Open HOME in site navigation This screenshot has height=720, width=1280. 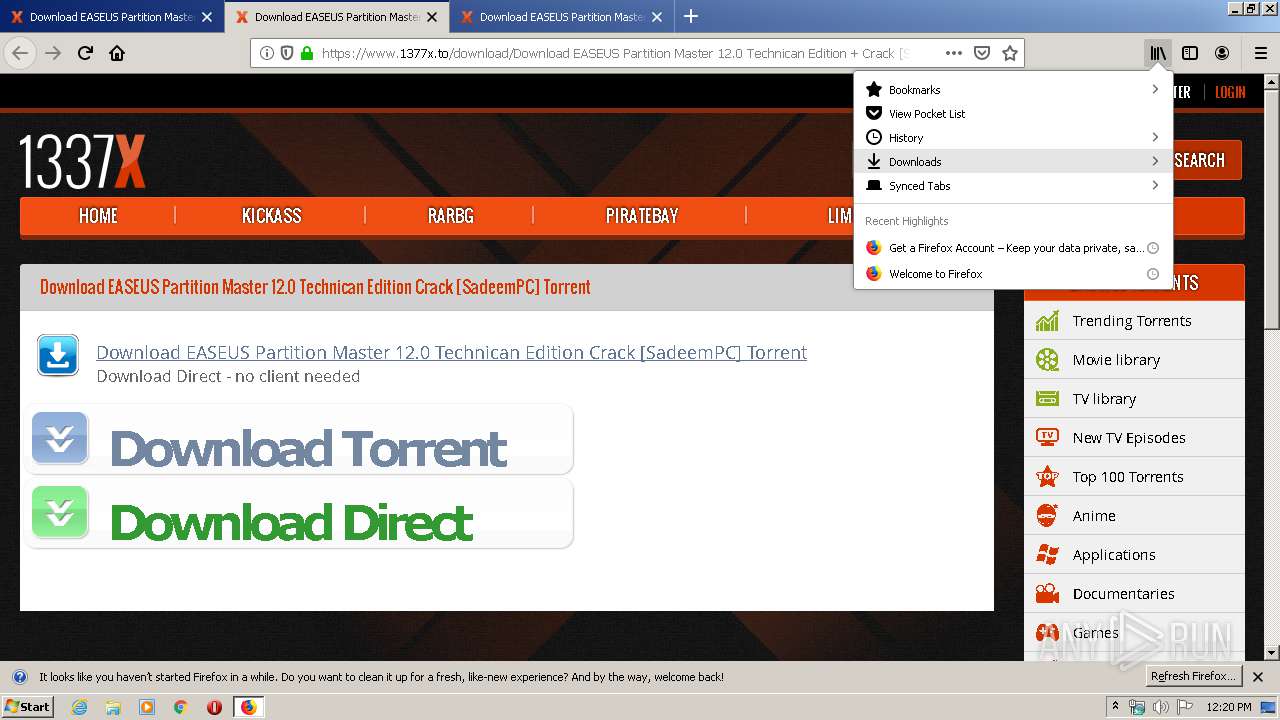pyautogui.click(x=98, y=216)
